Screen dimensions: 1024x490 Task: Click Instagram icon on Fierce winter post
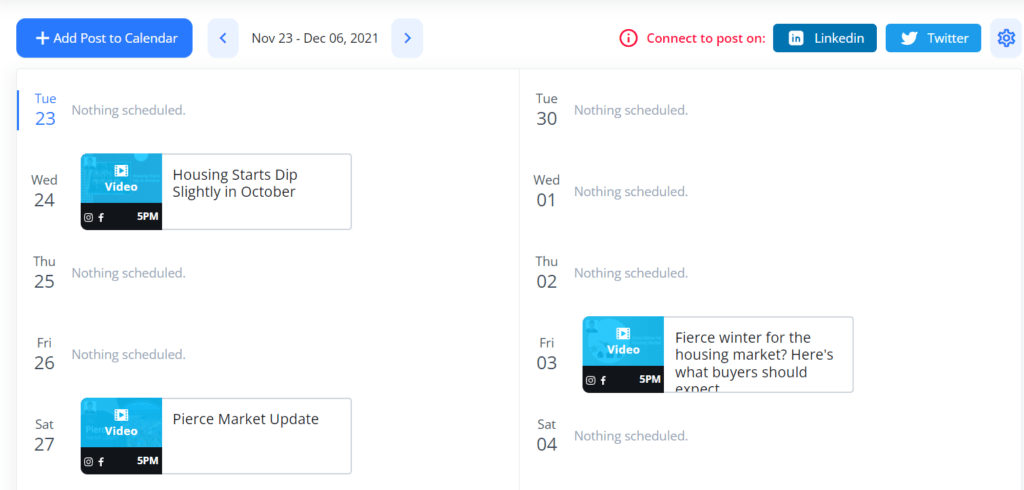coord(591,380)
